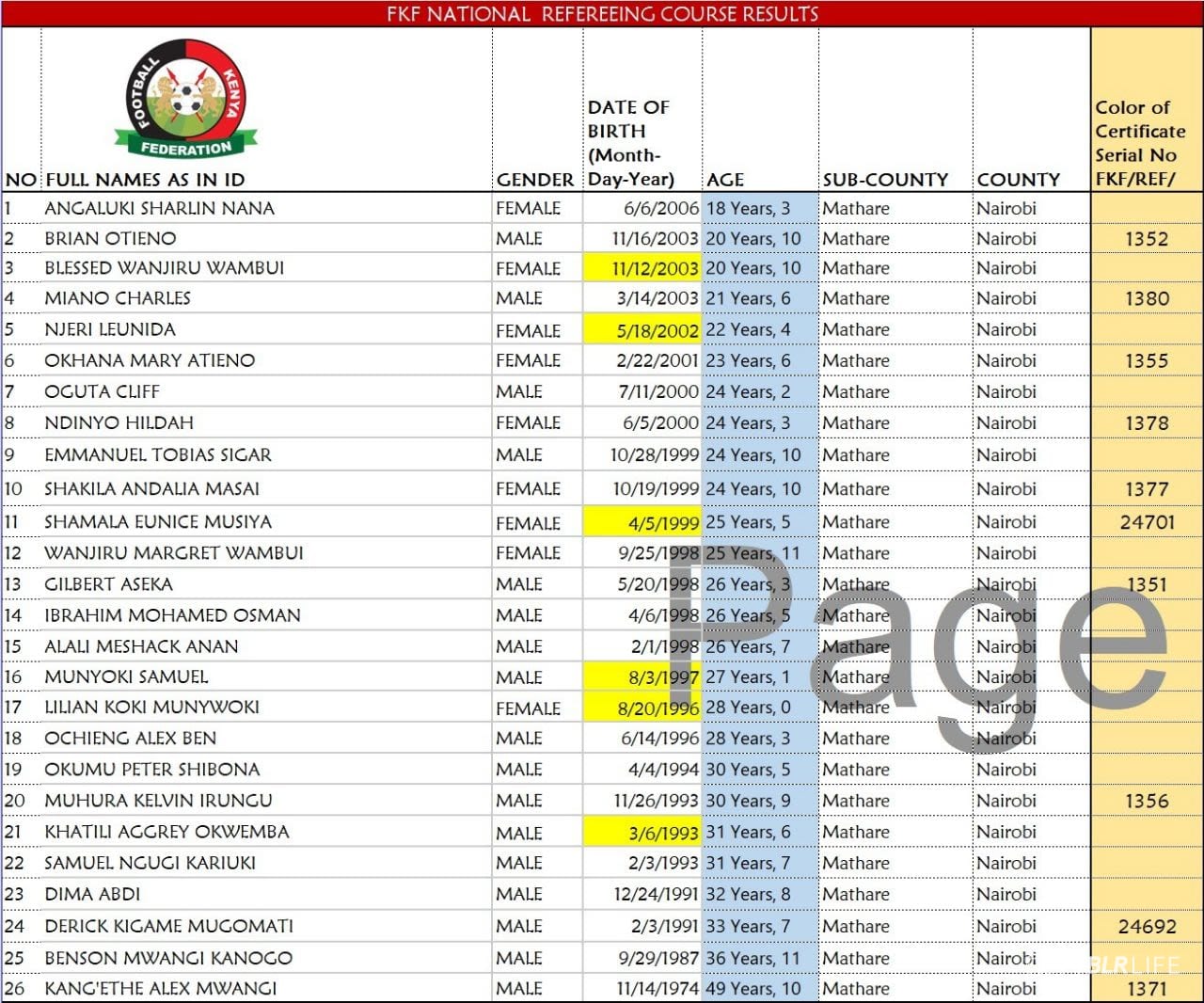Image resolution: width=1204 pixels, height=1003 pixels.
Task: Select the DATE OF BIRTH column header
Action: [631, 143]
